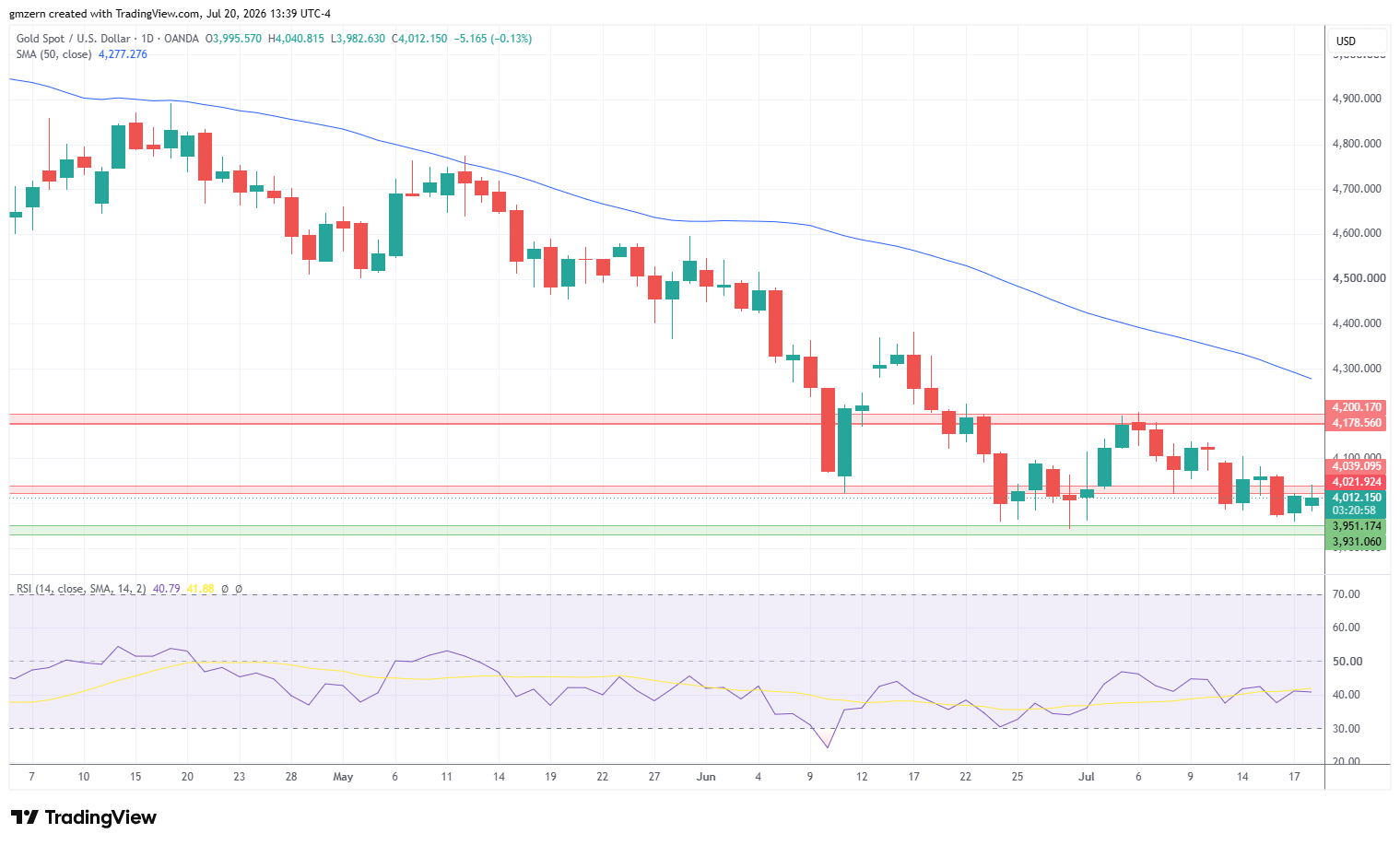Select the SMA (50, close) indicator label
This screenshot has width=1400, height=845.
click(53, 54)
